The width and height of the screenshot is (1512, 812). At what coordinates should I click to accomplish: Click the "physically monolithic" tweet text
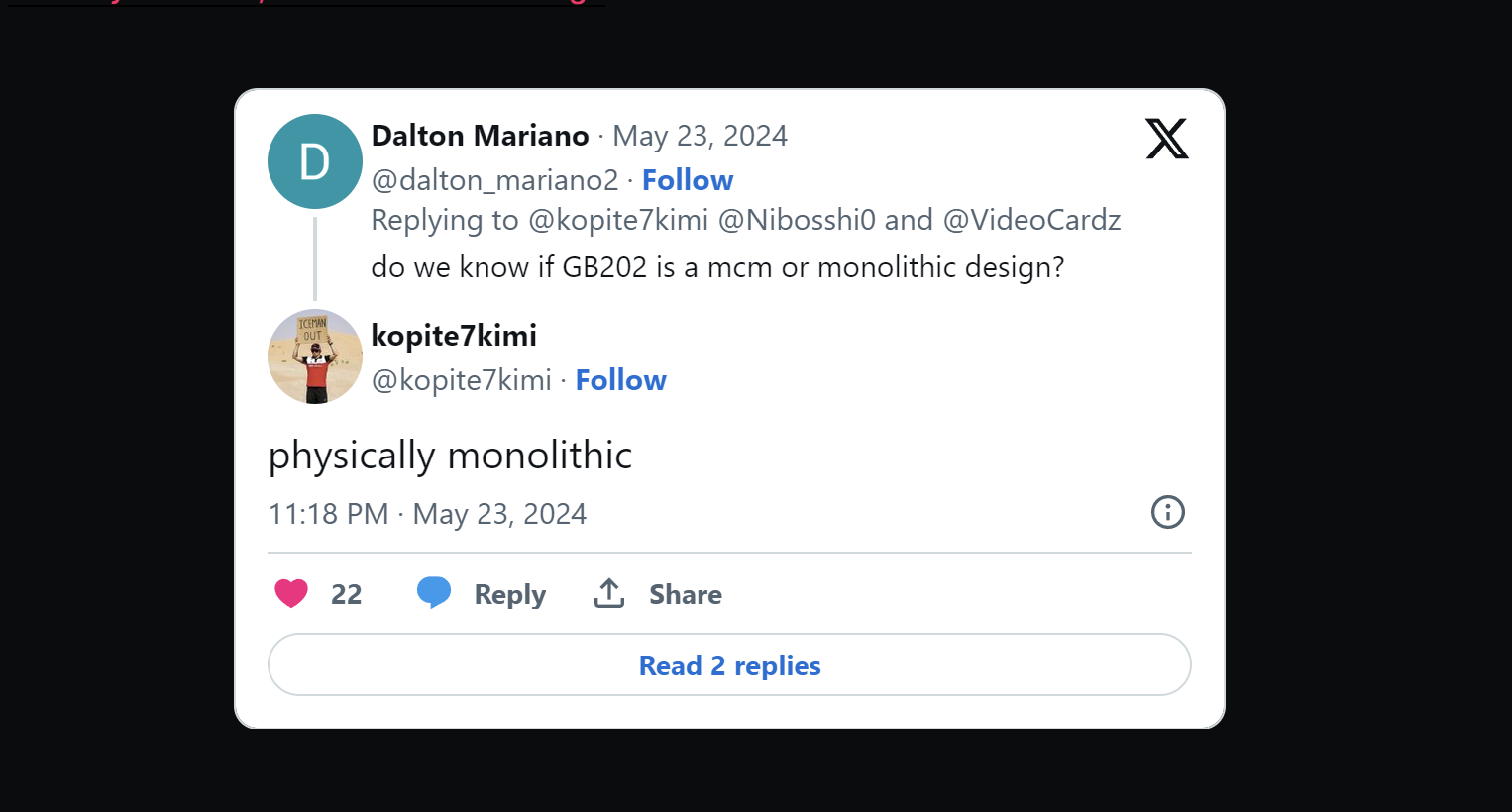[450, 456]
